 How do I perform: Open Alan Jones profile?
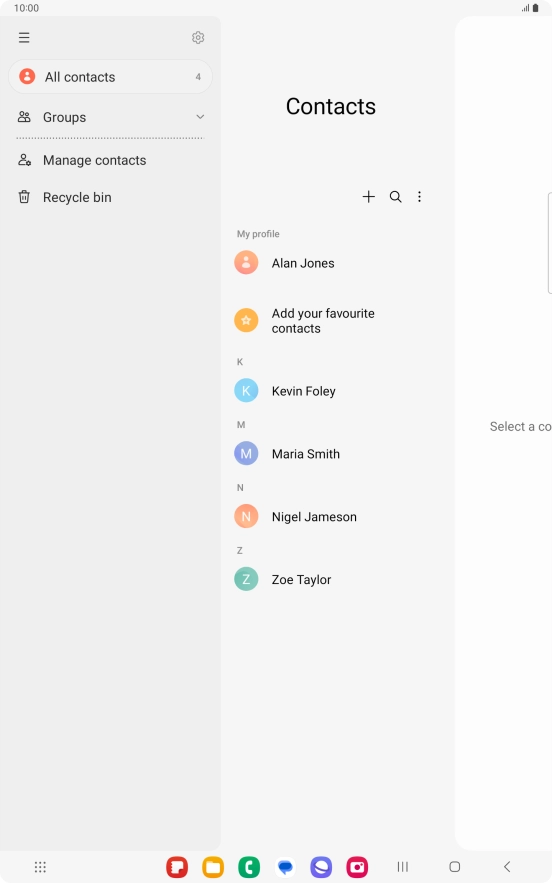[x=331, y=263]
